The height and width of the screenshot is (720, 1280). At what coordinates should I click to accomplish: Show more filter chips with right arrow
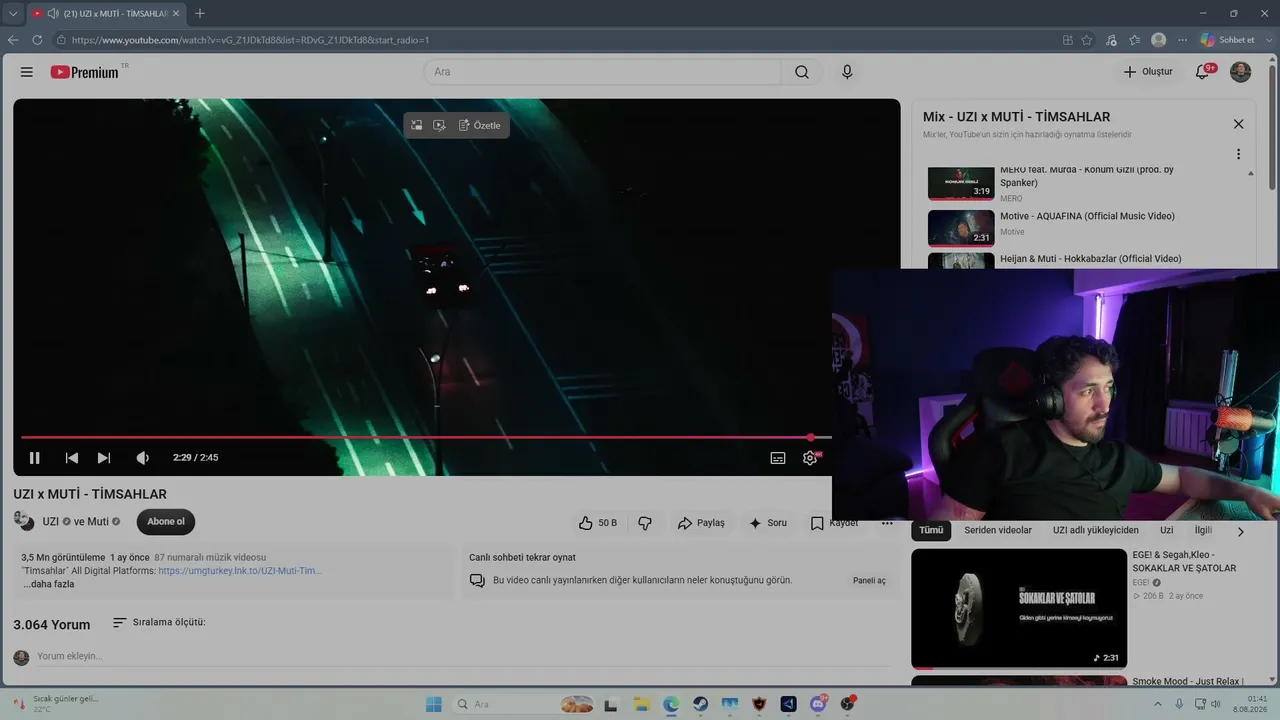coord(1241,532)
